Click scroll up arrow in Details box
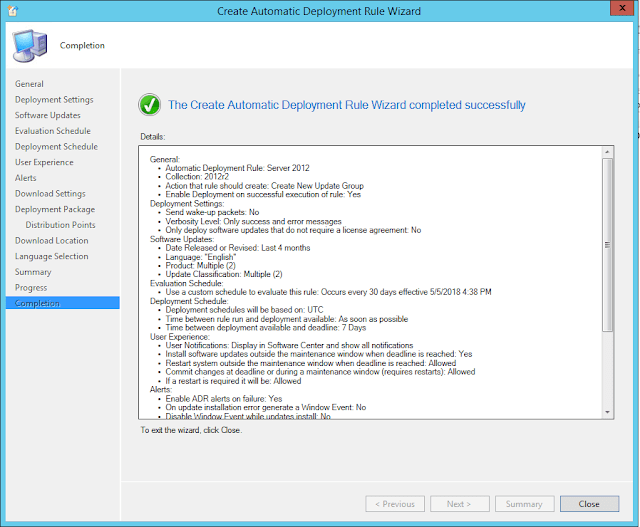The image size is (640, 527). pos(606,153)
